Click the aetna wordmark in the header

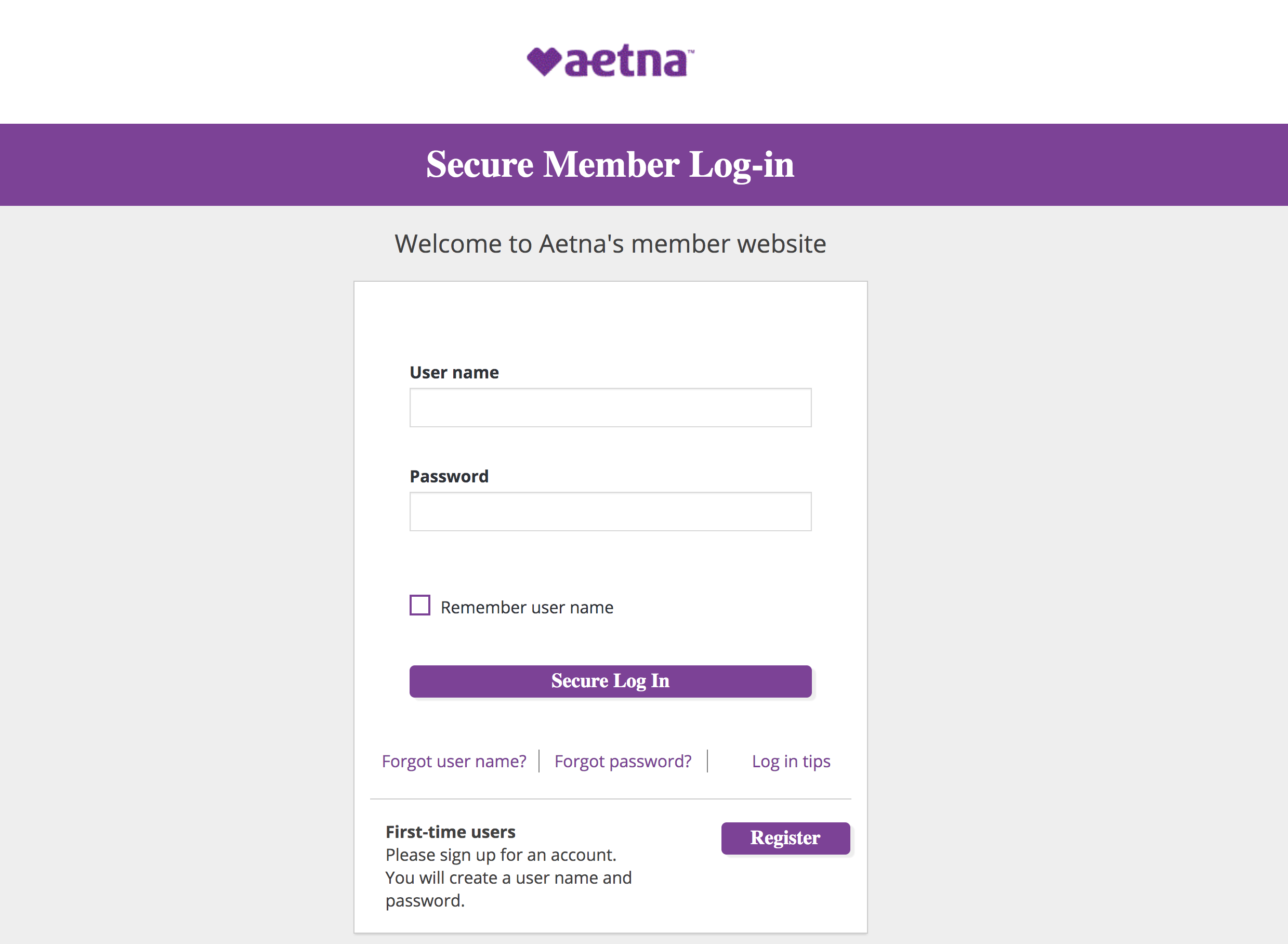point(626,61)
